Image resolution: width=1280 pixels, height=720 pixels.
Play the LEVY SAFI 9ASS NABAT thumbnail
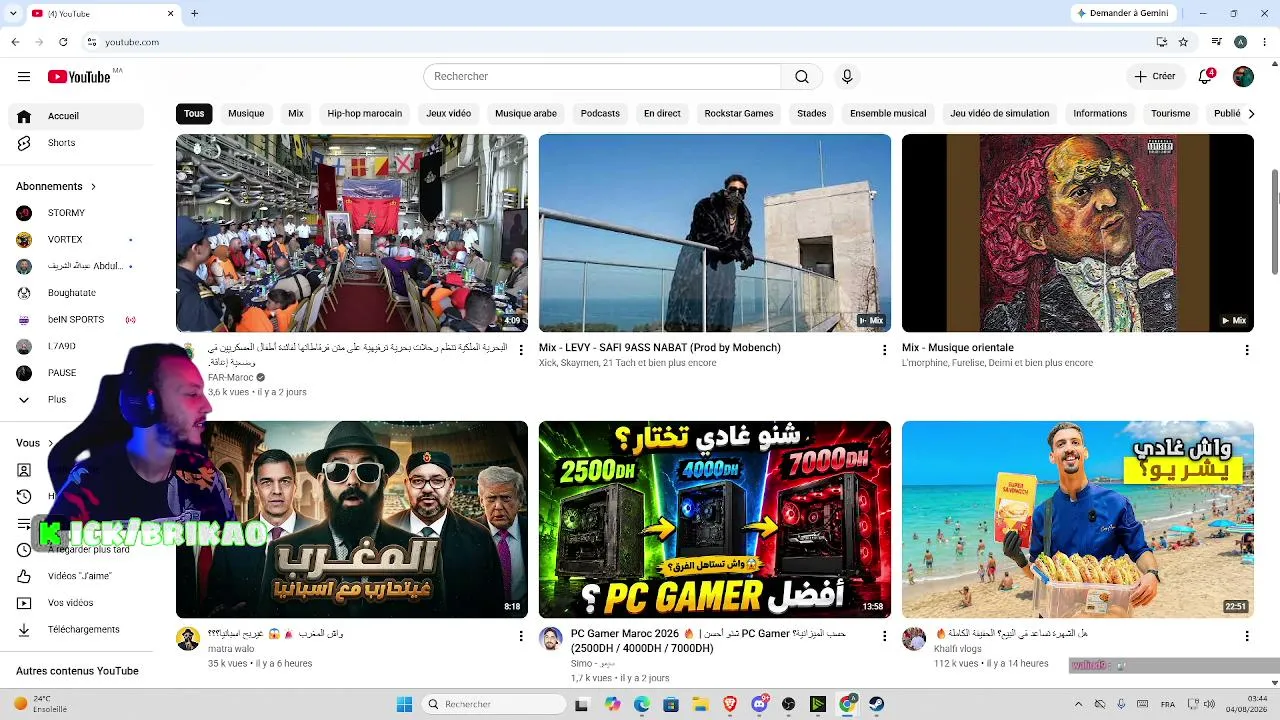click(x=715, y=233)
